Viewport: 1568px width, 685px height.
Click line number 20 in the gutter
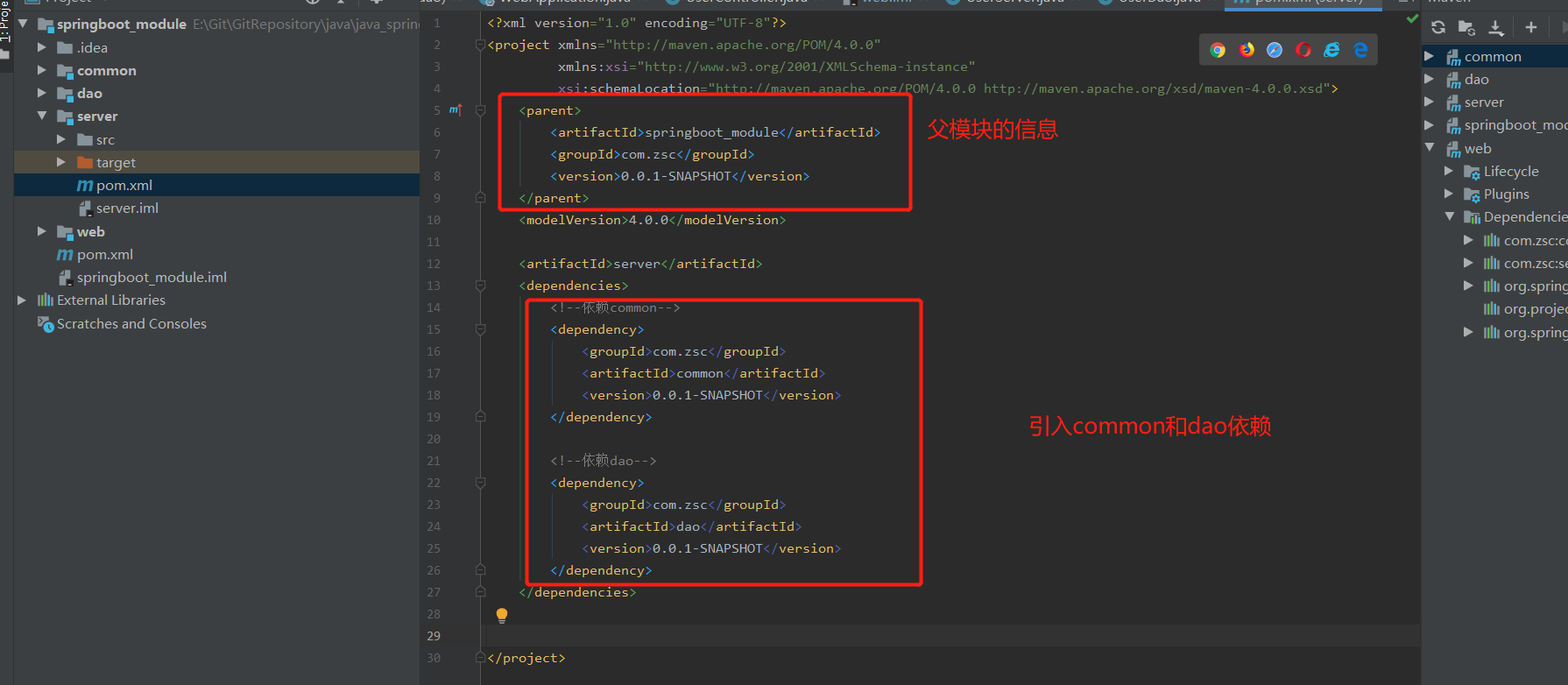(434, 439)
